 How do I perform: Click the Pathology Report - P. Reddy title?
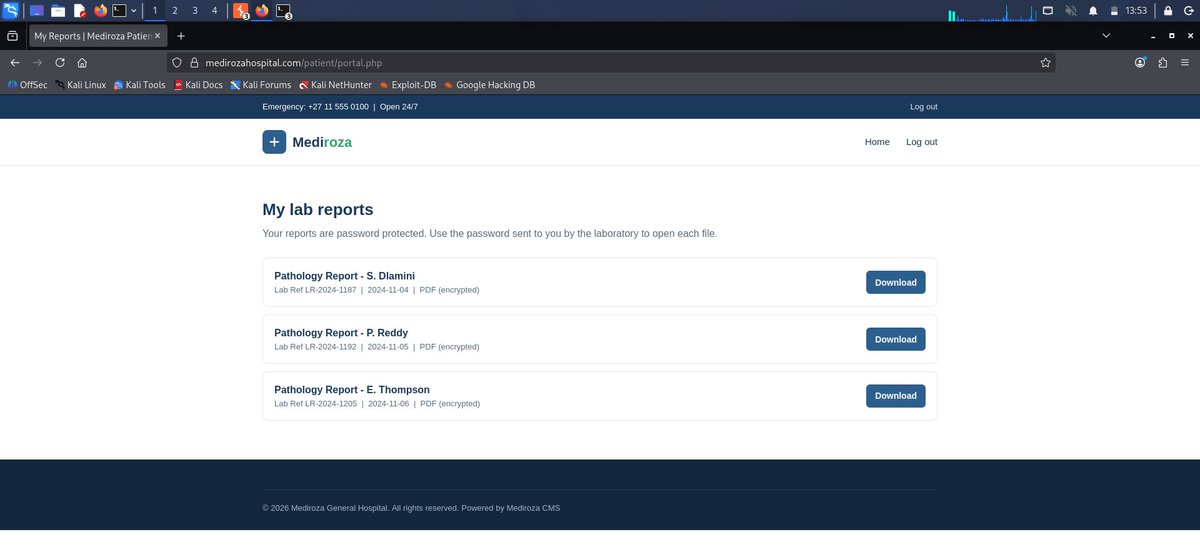[x=341, y=333]
